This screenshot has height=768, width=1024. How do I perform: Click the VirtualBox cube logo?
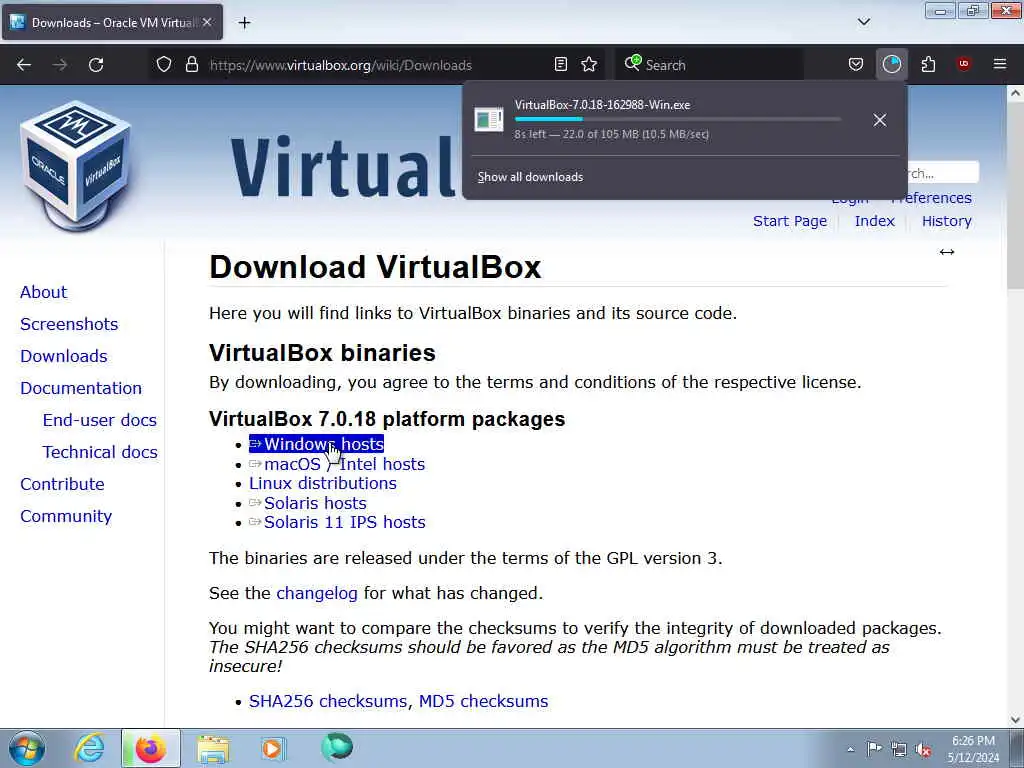(x=76, y=167)
